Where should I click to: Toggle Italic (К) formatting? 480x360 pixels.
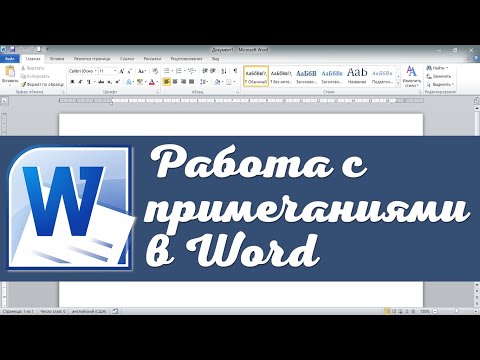tap(80, 82)
